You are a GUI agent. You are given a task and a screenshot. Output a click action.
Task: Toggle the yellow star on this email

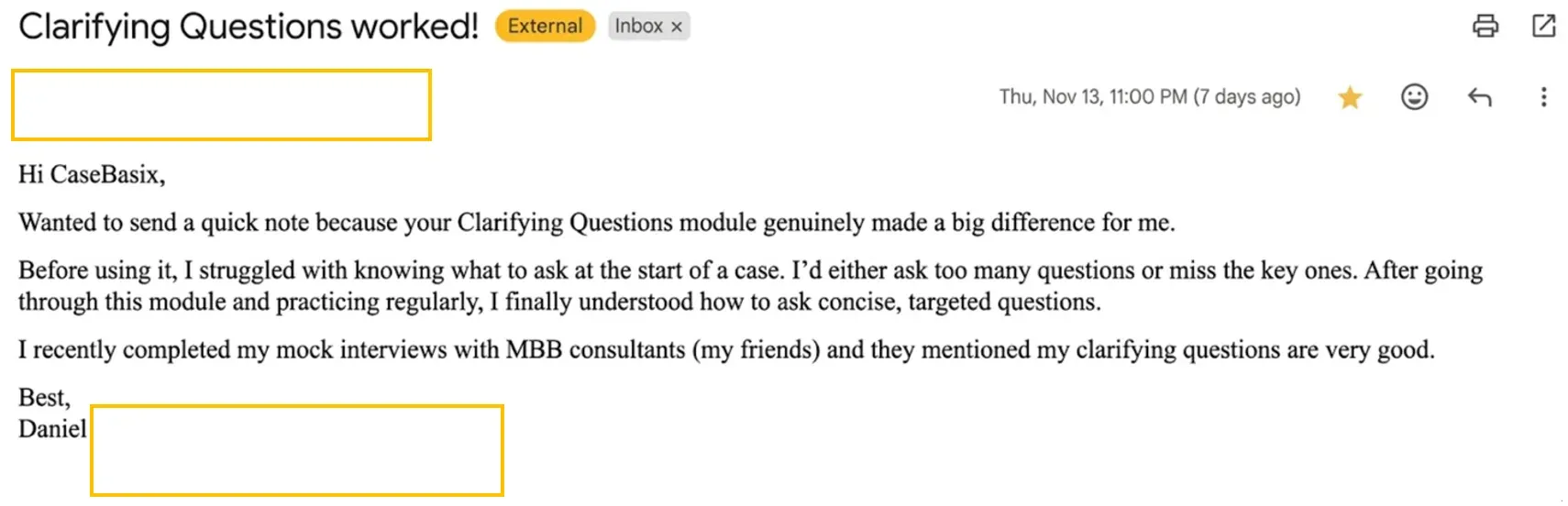[x=1349, y=97]
